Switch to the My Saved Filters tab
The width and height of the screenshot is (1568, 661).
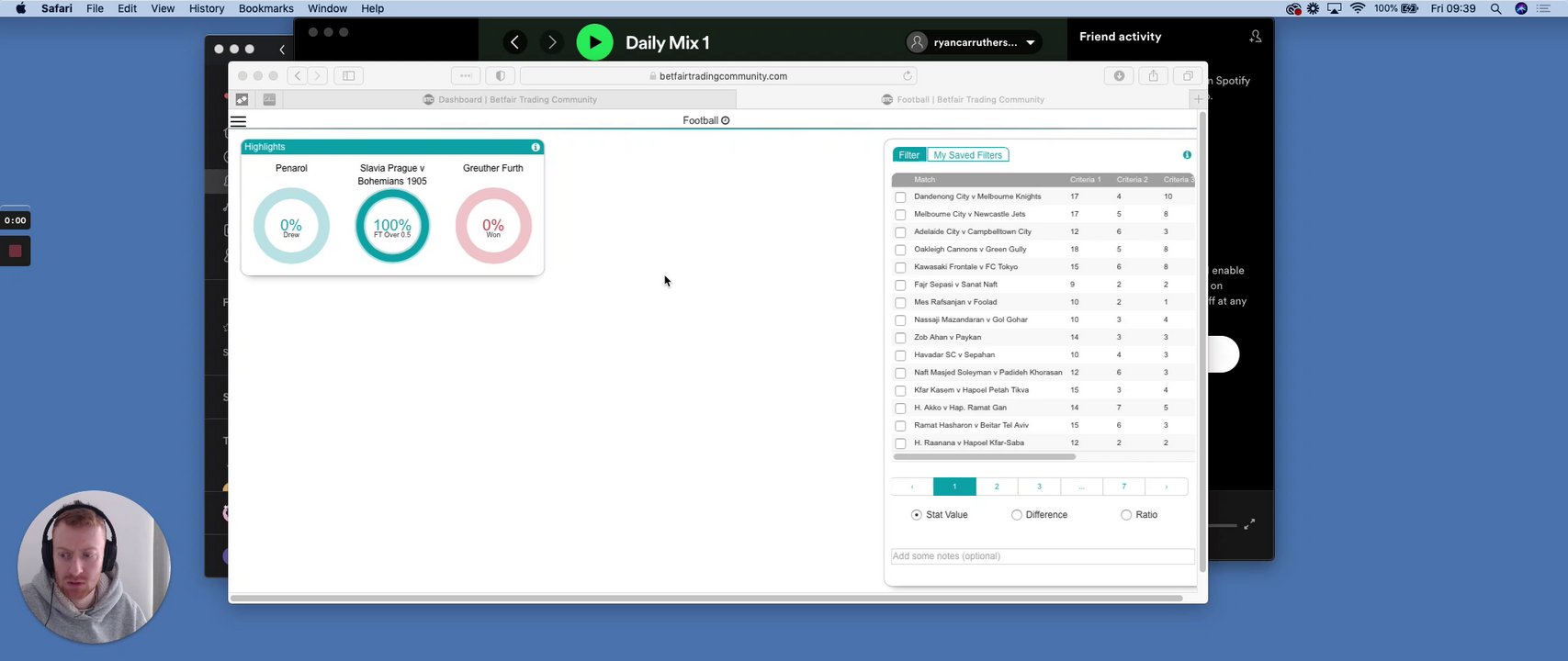tap(967, 155)
